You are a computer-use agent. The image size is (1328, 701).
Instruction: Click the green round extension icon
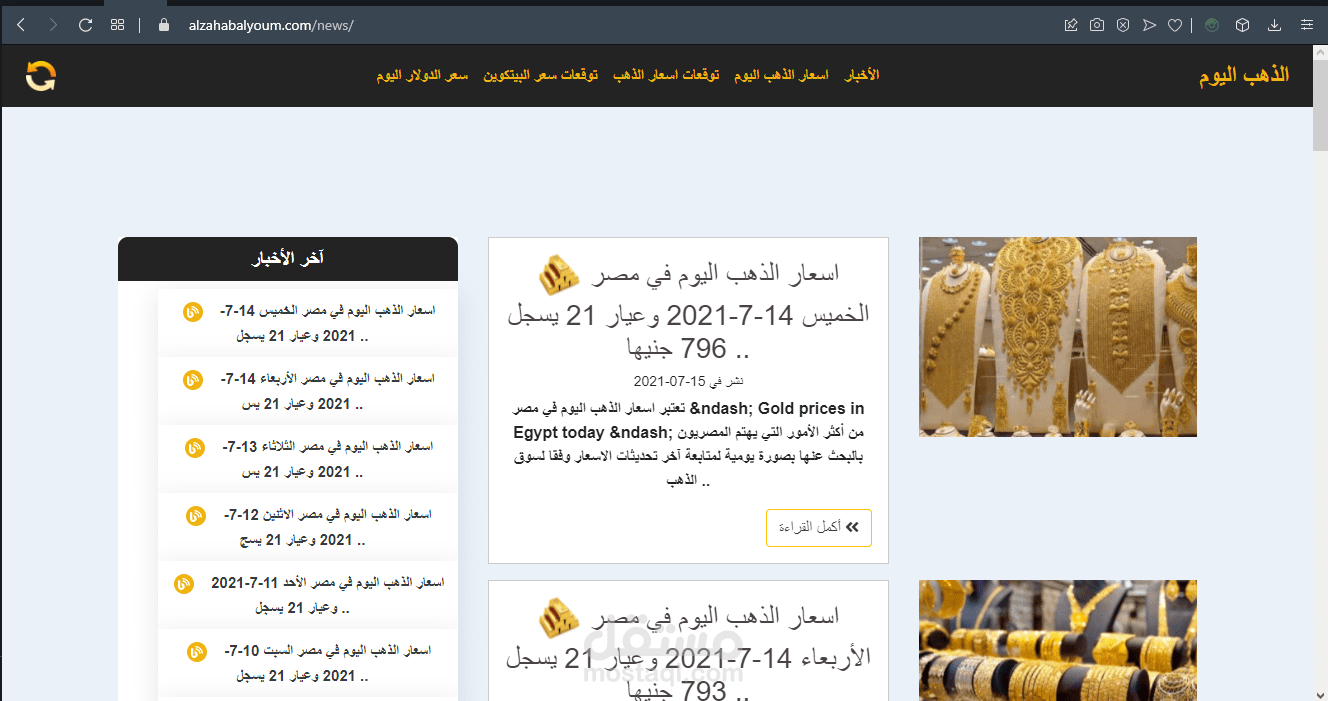(1212, 25)
